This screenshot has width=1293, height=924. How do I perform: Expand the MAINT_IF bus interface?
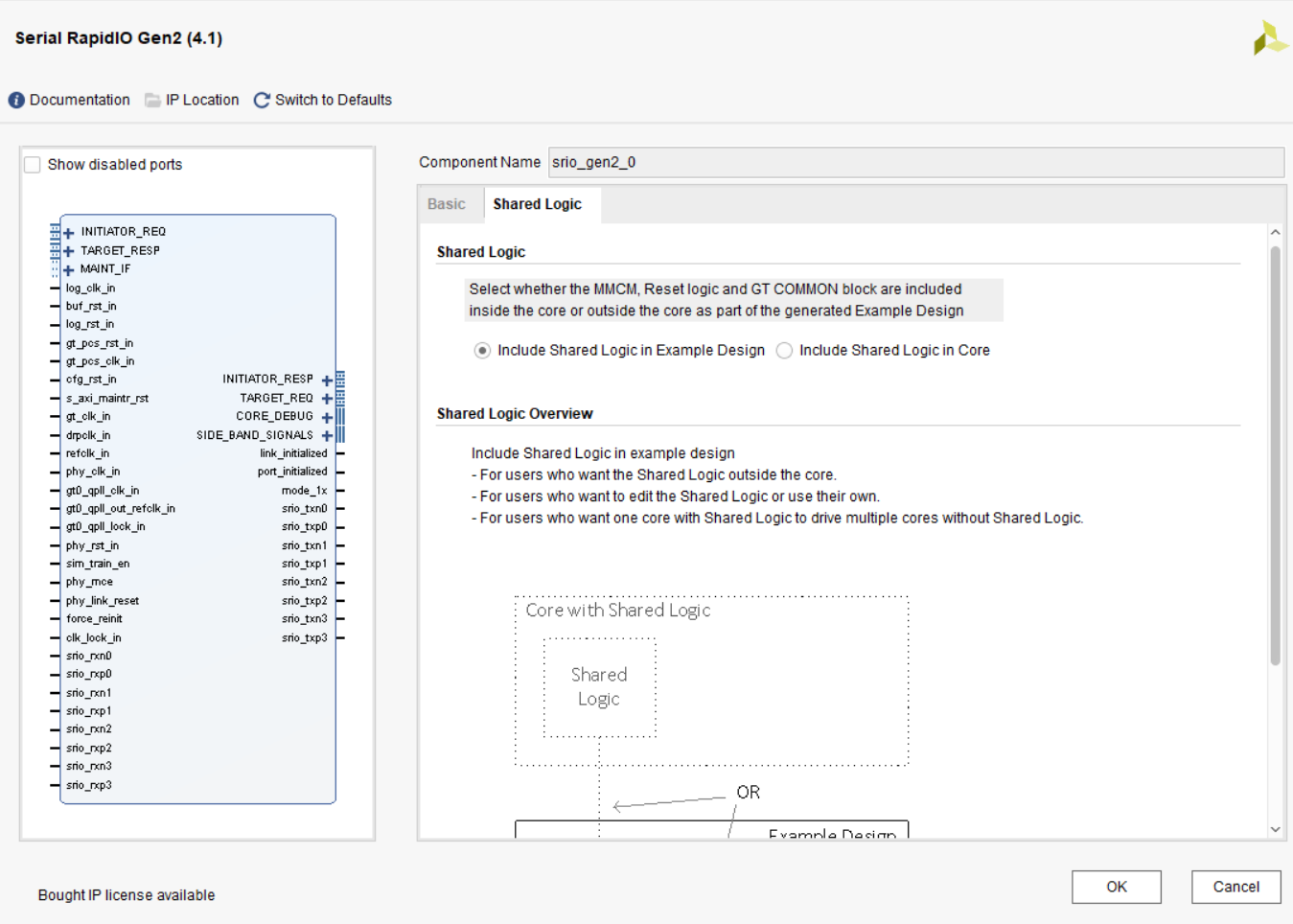(68, 269)
